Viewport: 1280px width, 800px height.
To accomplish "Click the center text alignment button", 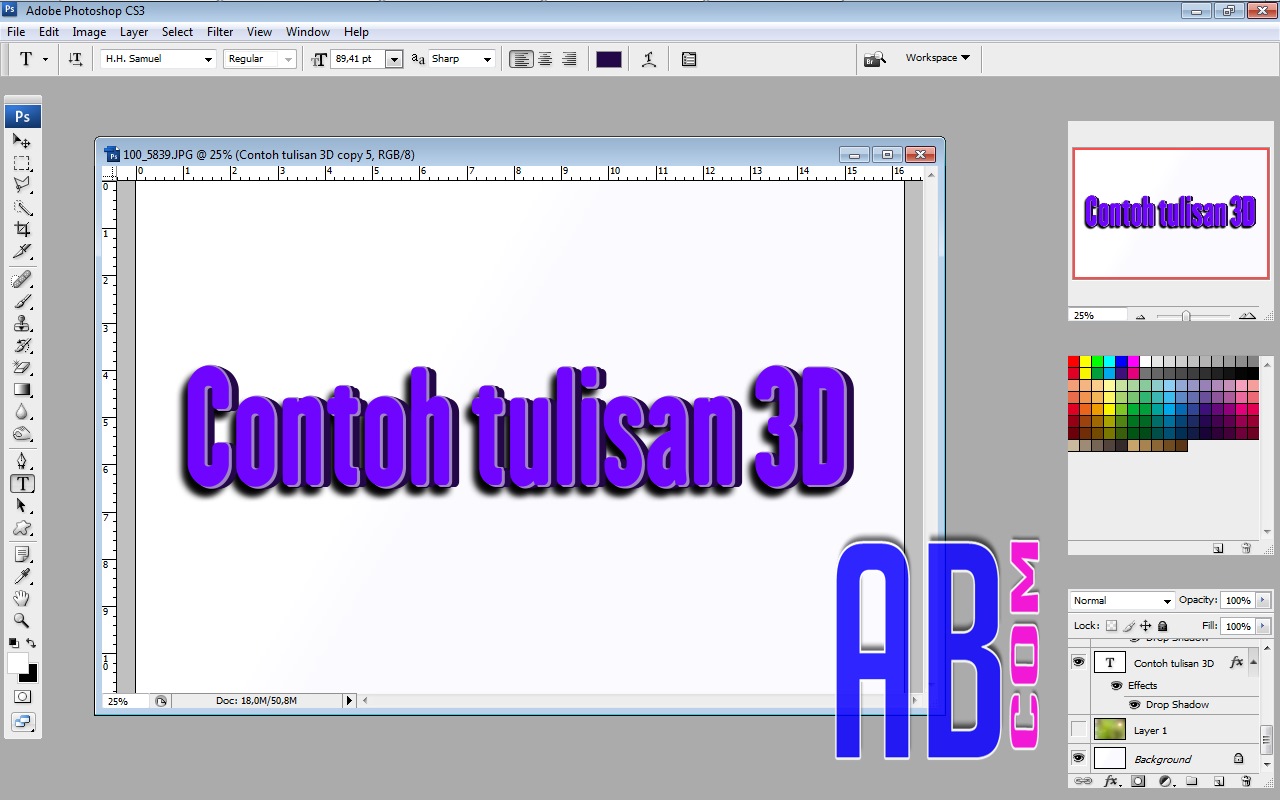I will click(x=544, y=58).
